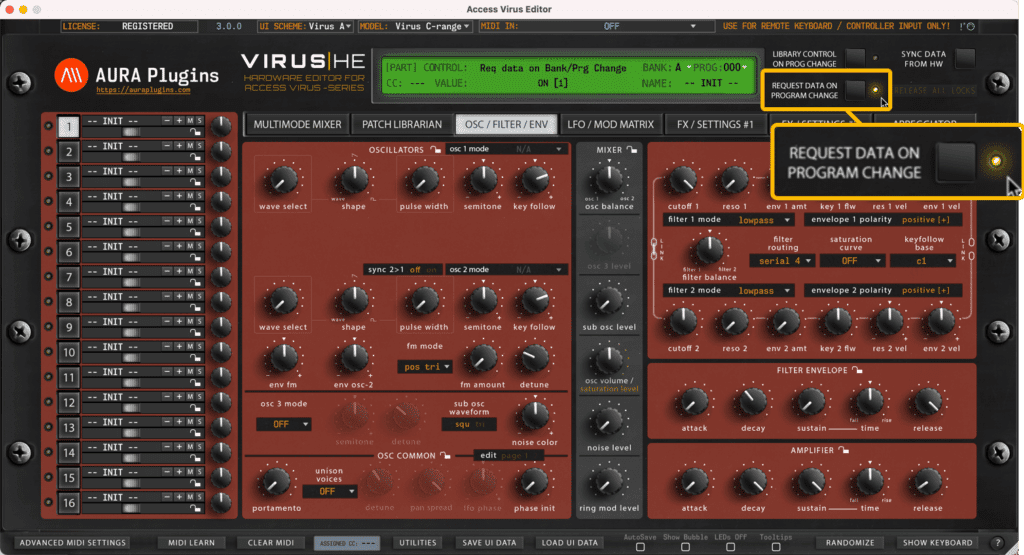Toggle Library Control on Prog Change button
The height and width of the screenshot is (555, 1024).
pos(855,58)
